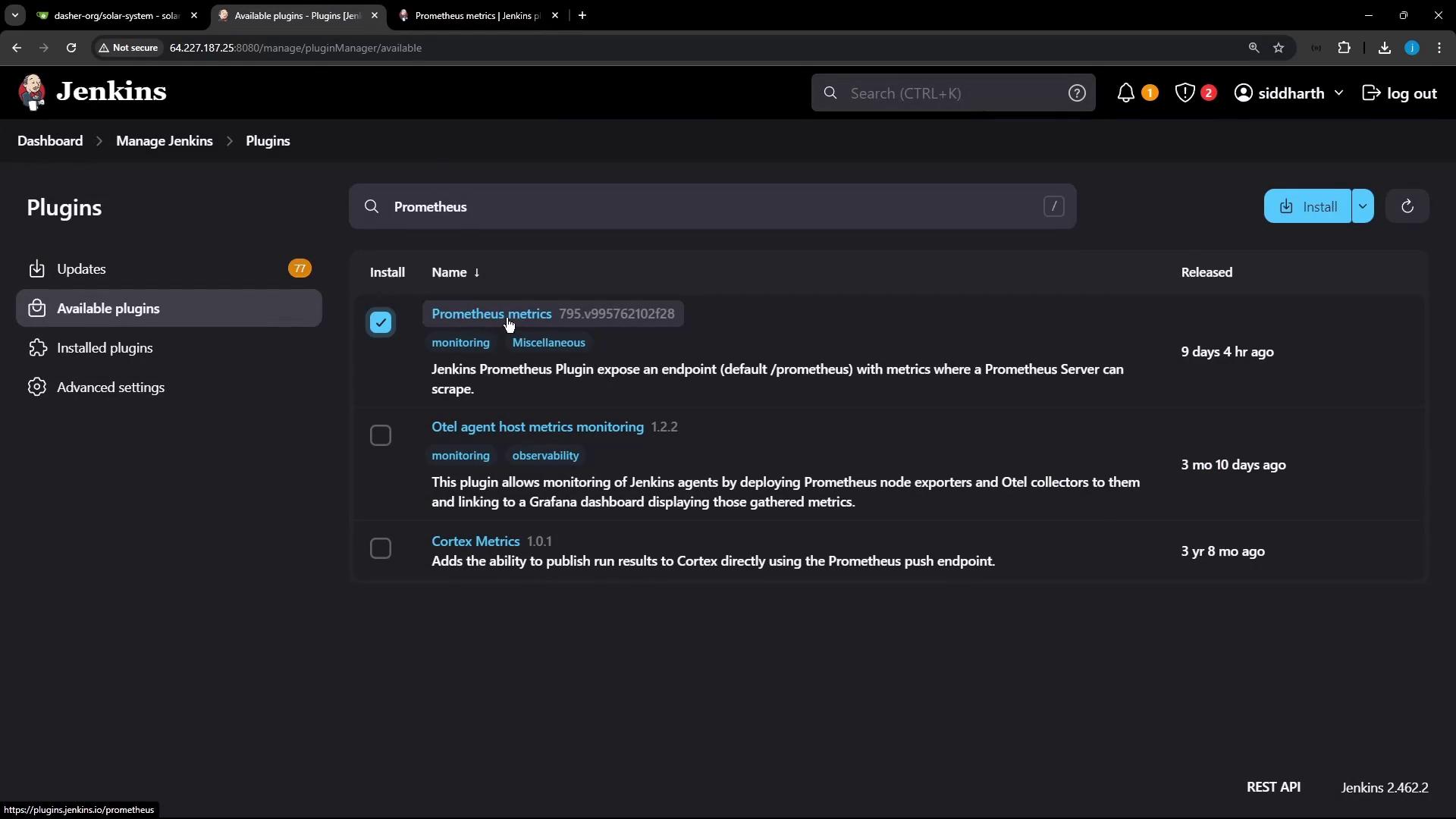Bookmark this page with the star icon
The image size is (1456, 819).
[1279, 48]
